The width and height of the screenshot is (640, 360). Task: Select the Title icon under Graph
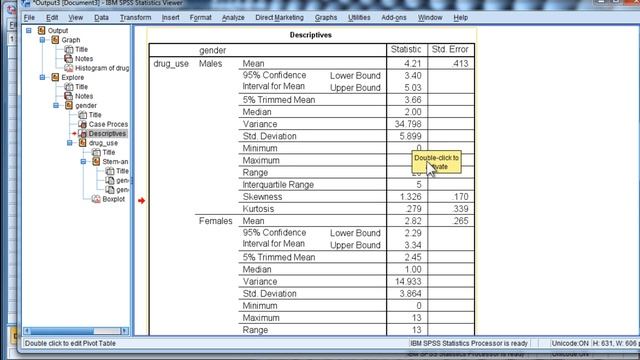pyautogui.click(x=69, y=49)
